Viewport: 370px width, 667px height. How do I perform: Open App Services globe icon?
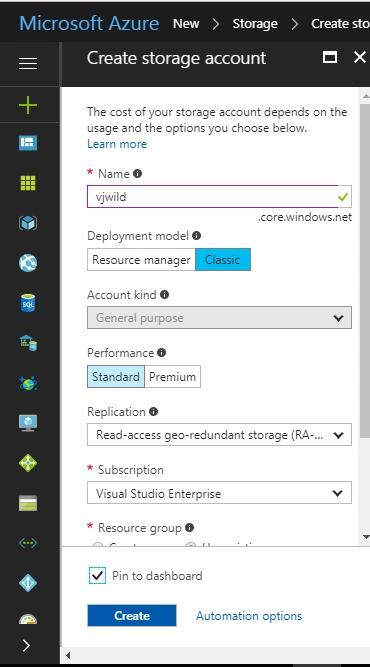click(x=28, y=263)
